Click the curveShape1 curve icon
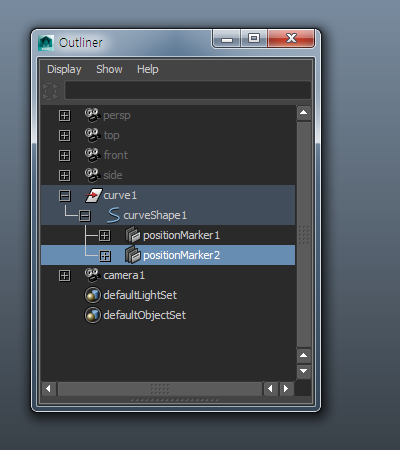Screen dimensions: 400x450 (113, 215)
